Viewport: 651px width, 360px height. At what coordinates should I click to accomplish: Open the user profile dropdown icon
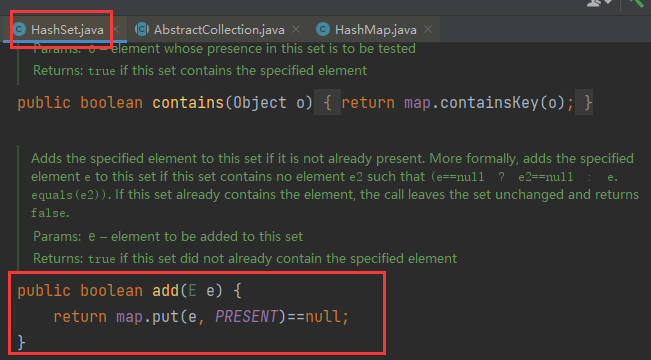pyautogui.click(x=600, y=3)
